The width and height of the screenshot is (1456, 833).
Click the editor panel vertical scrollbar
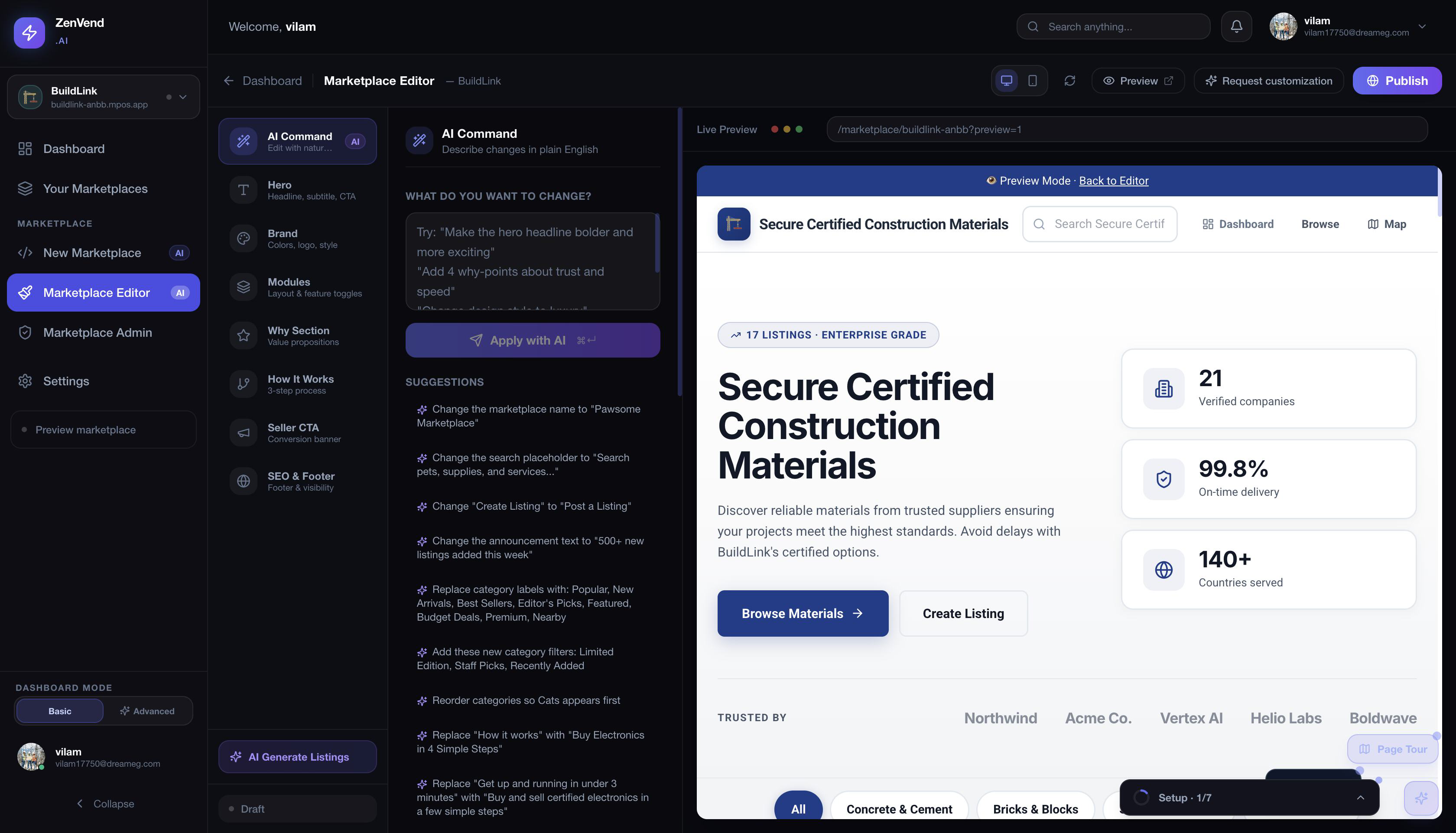[x=679, y=252]
